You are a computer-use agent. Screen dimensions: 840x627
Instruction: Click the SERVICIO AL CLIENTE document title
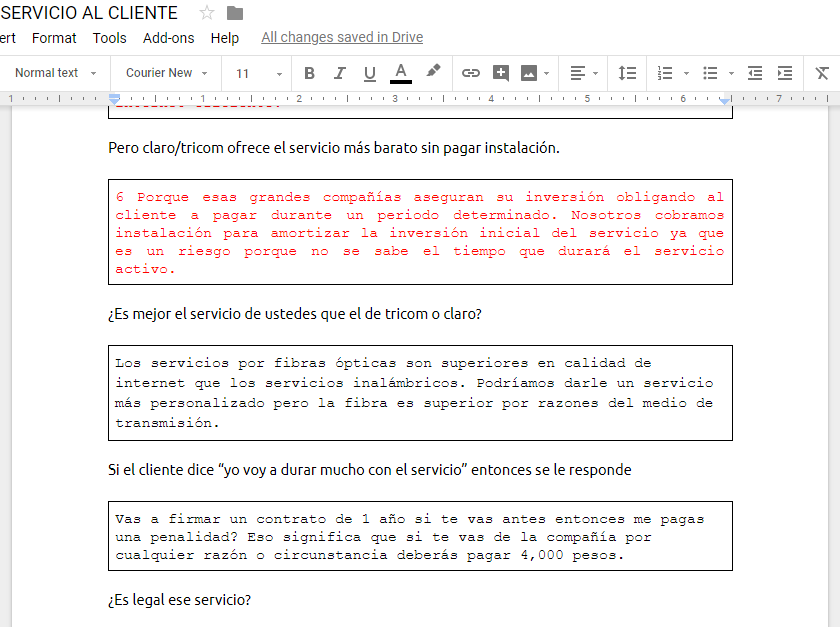(89, 13)
